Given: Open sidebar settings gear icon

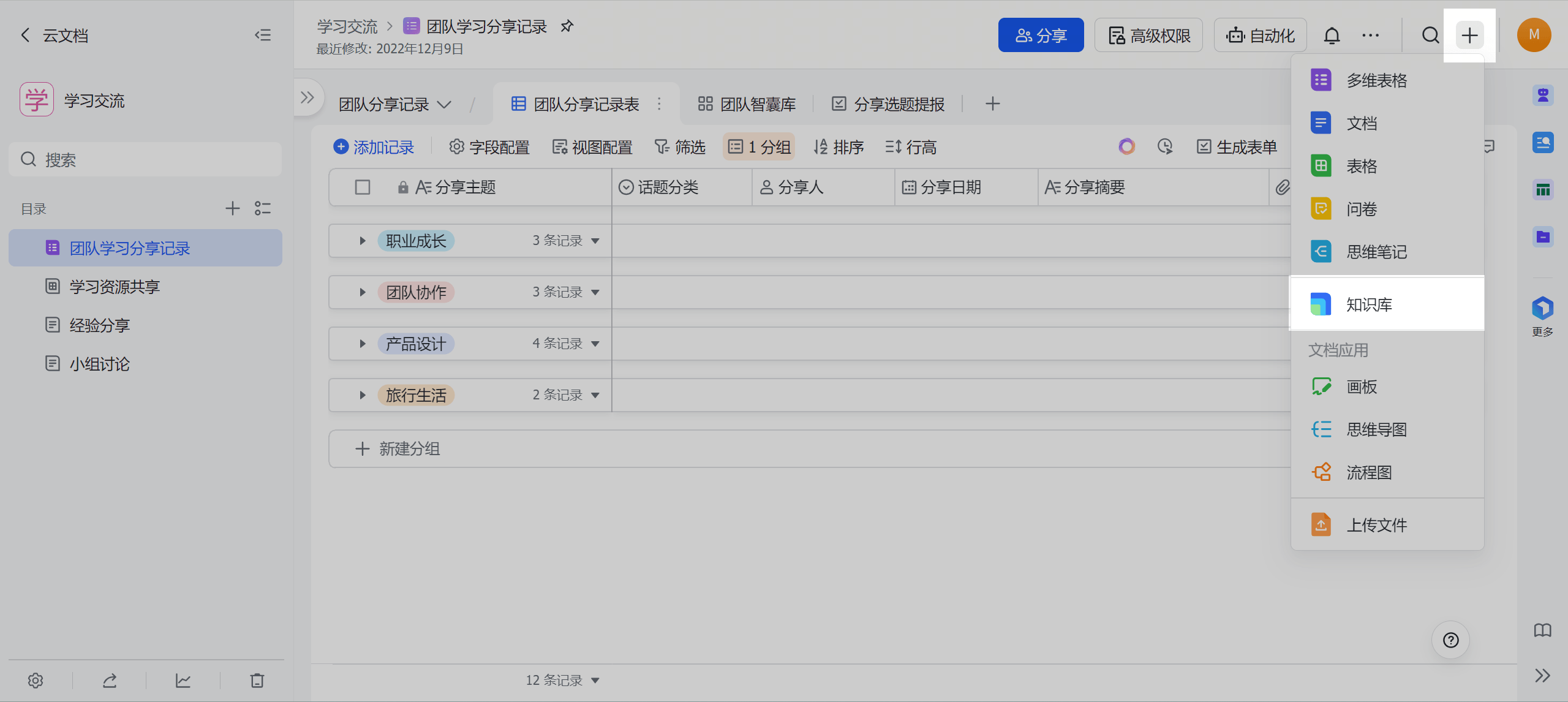Looking at the screenshot, I should coord(36,681).
